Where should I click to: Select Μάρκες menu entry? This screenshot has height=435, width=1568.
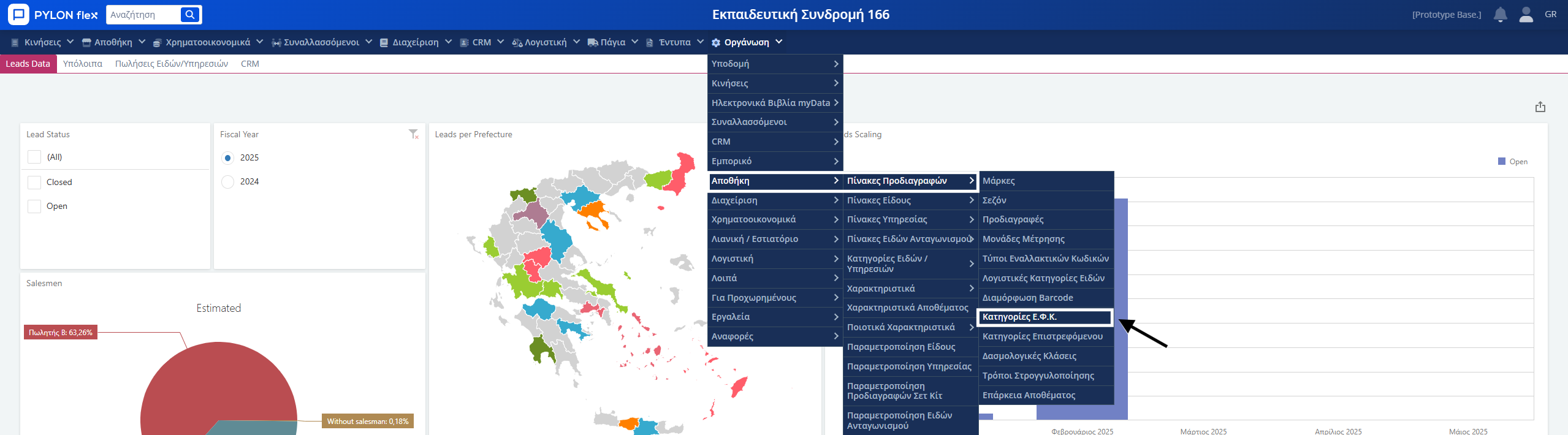(x=1046, y=181)
